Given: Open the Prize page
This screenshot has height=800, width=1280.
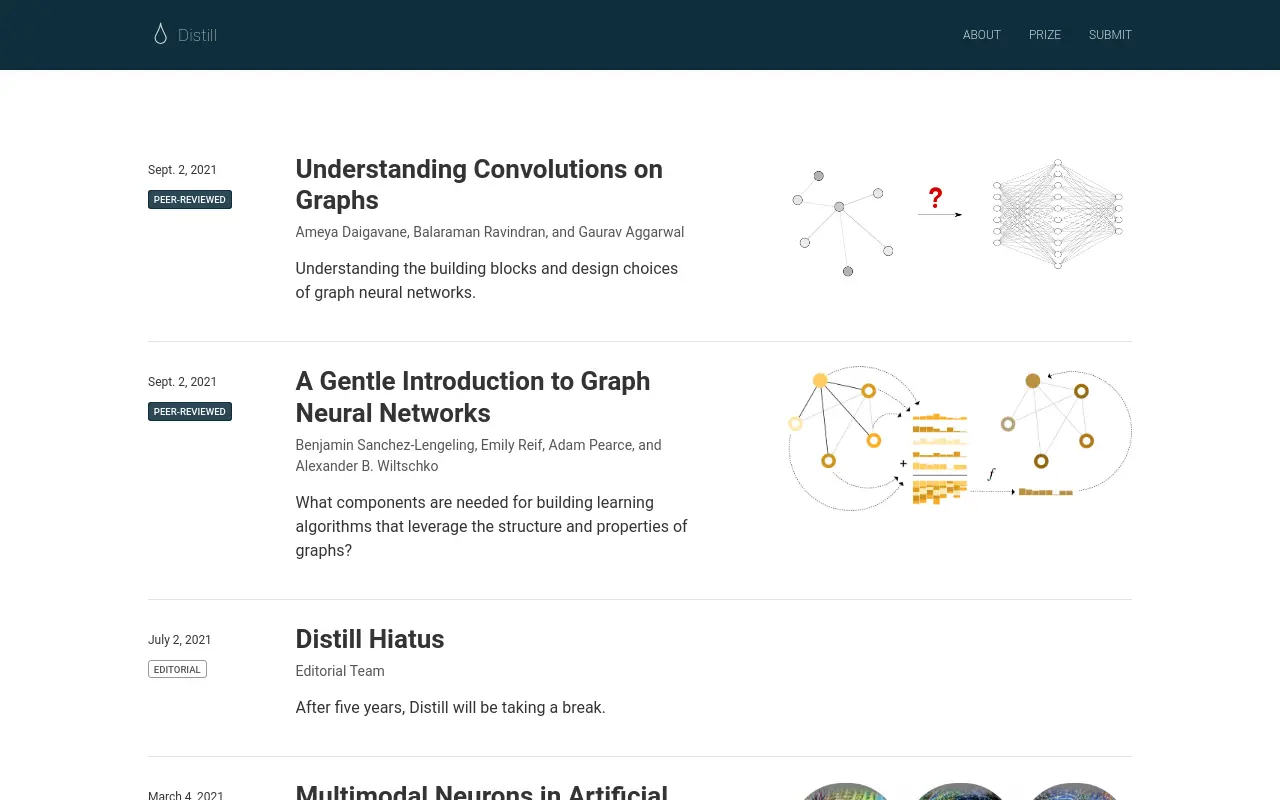Looking at the screenshot, I should tap(1045, 35).
